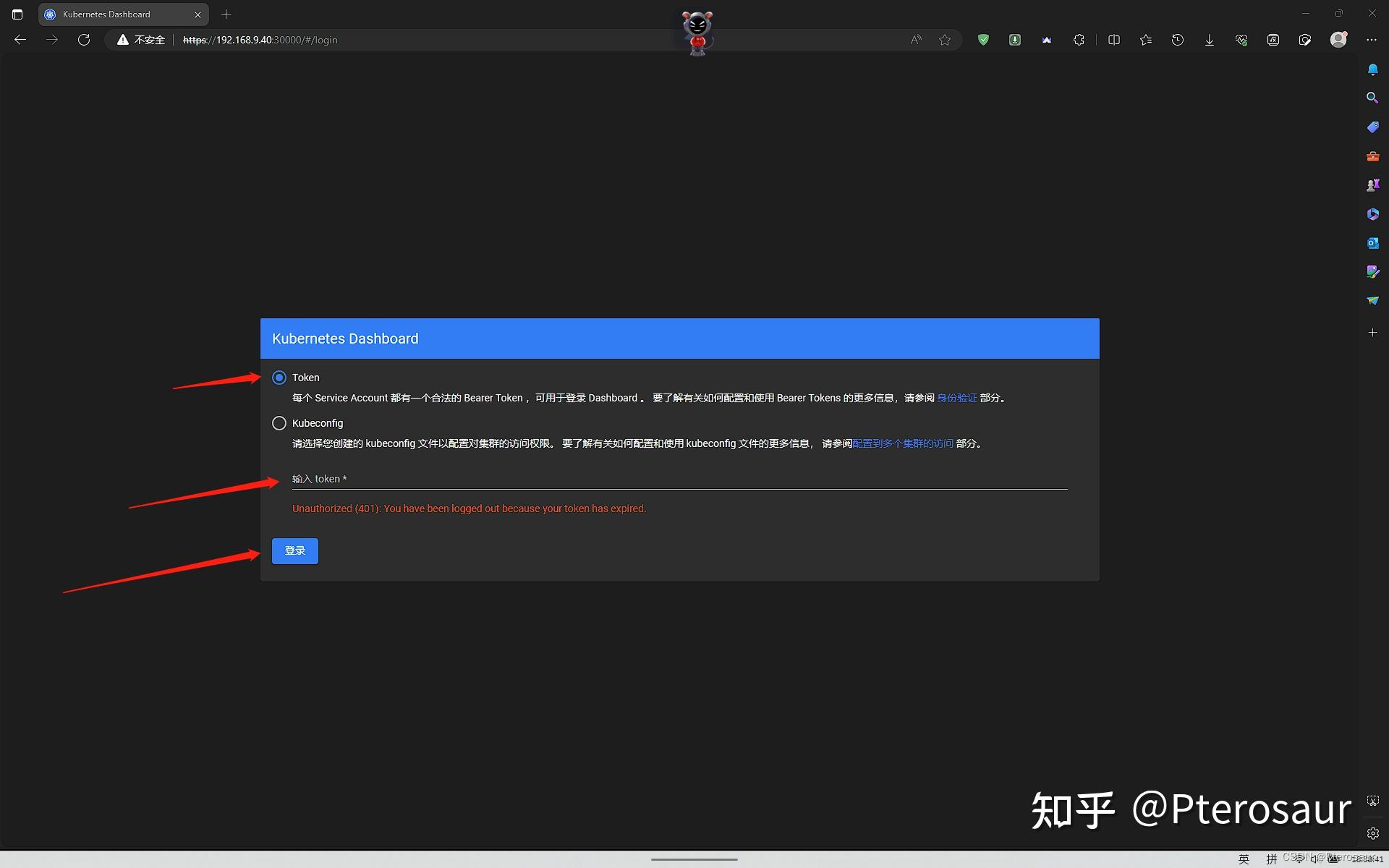Viewport: 1389px width, 868px height.
Task: Open the favorites list
Action: [1146, 40]
